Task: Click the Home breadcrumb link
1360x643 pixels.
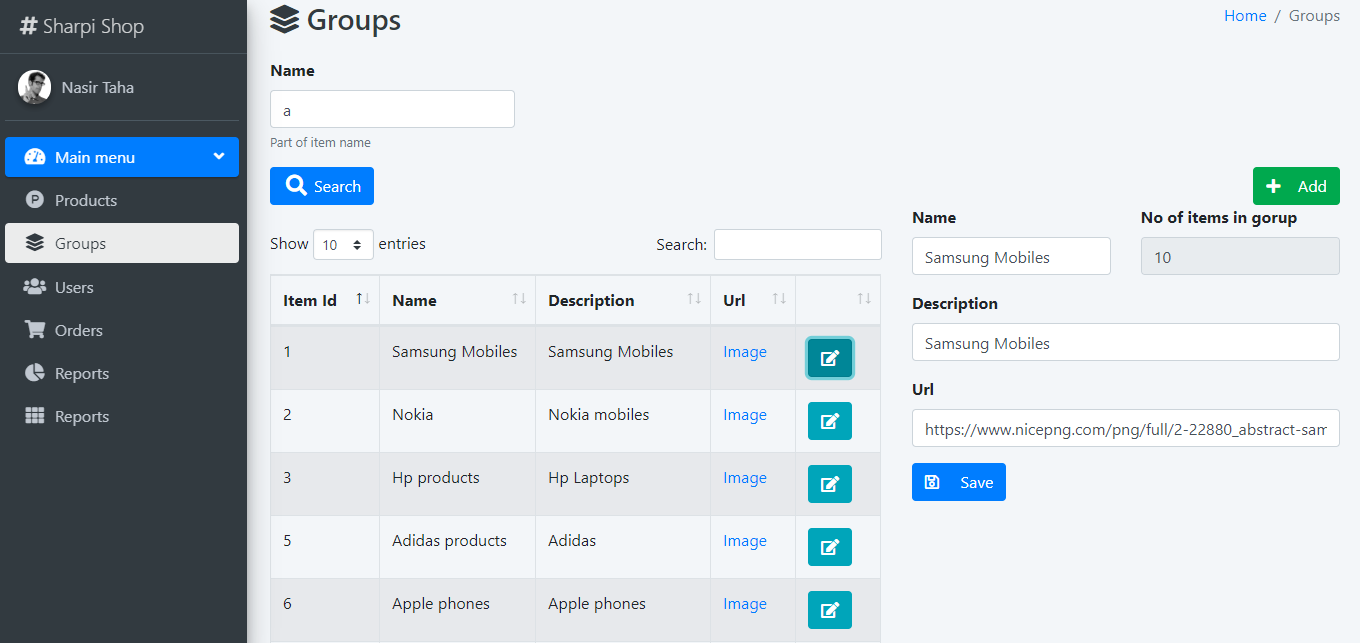Action: coord(1245,16)
